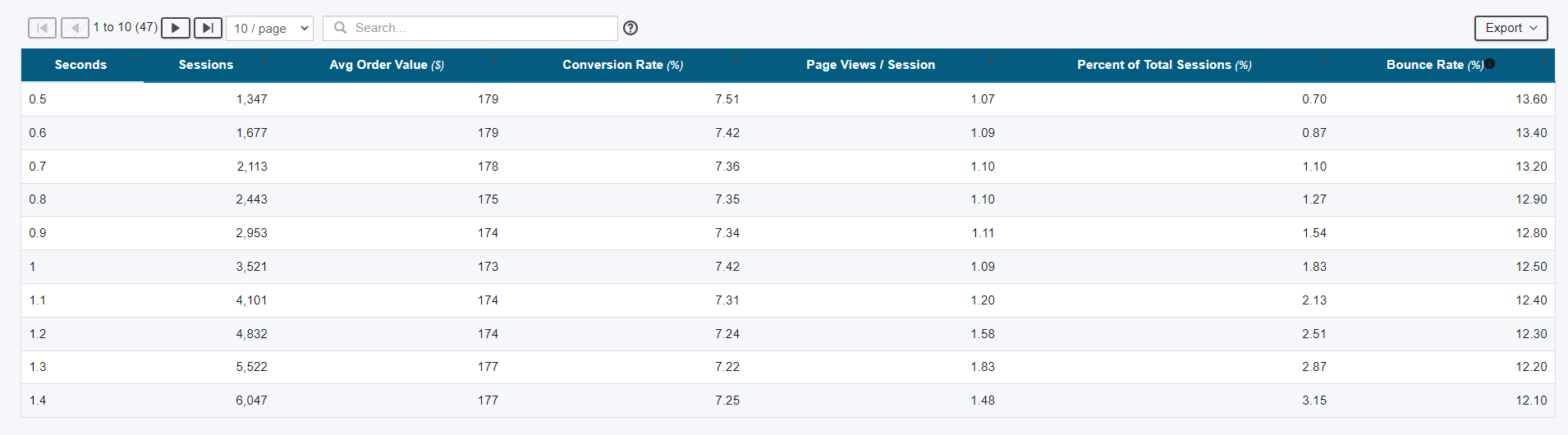Sort by Percent of Total Sessions
This screenshot has width=1568, height=435.
click(1164, 65)
